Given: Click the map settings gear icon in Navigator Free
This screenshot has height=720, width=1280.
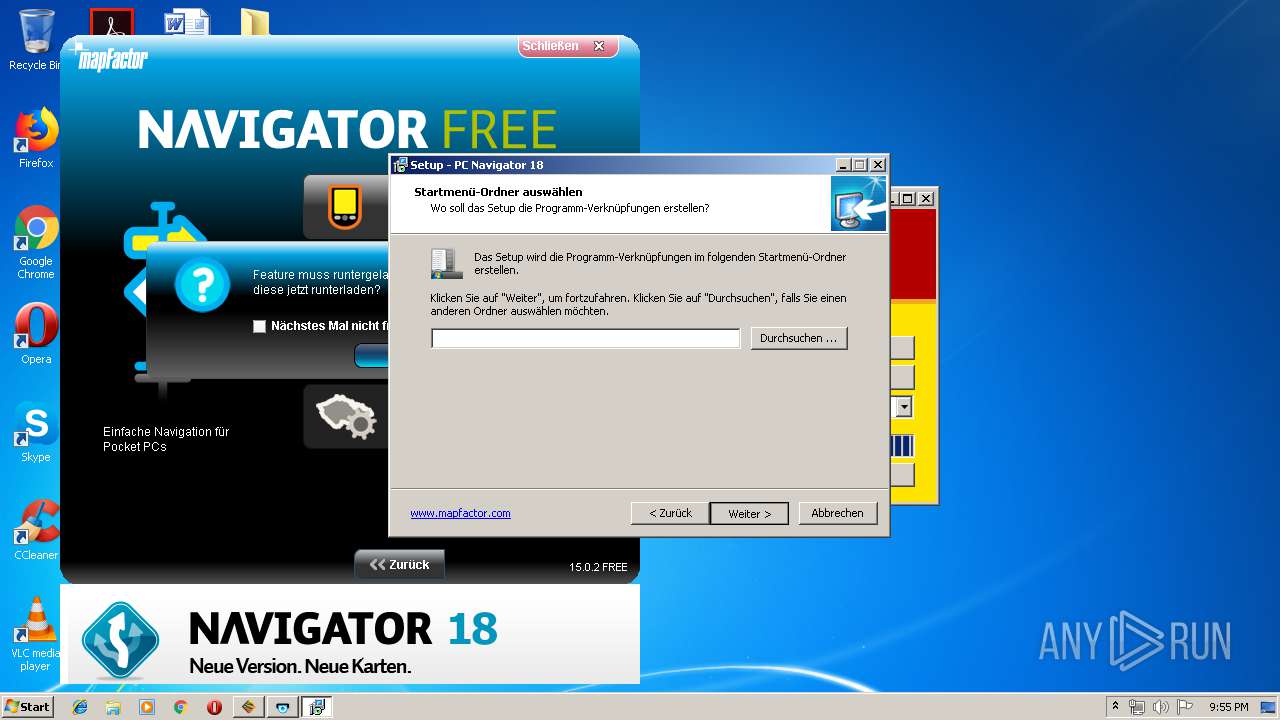Looking at the screenshot, I should pos(346,417).
